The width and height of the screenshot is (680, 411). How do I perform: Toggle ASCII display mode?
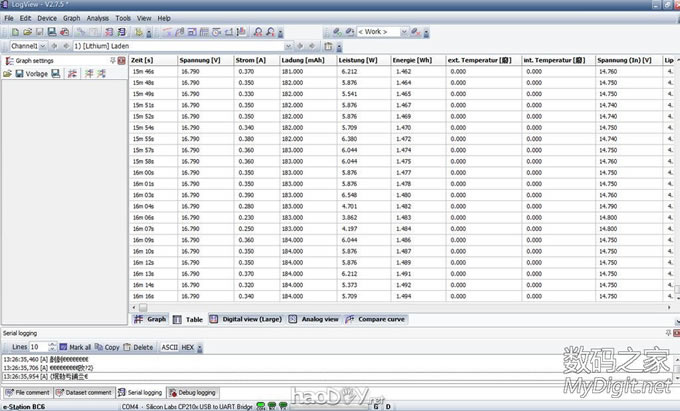[169, 347]
